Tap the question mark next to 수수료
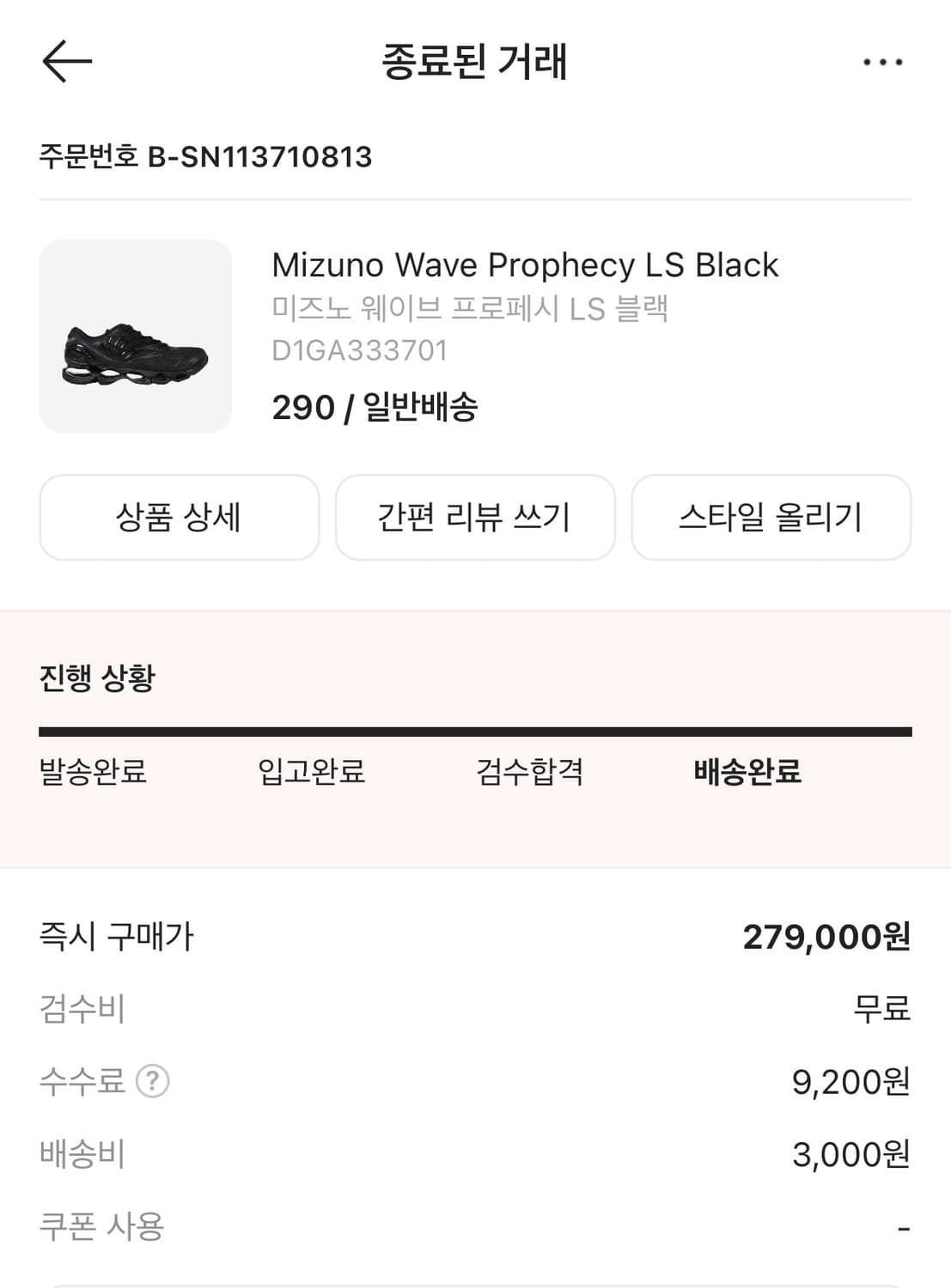 [153, 1081]
